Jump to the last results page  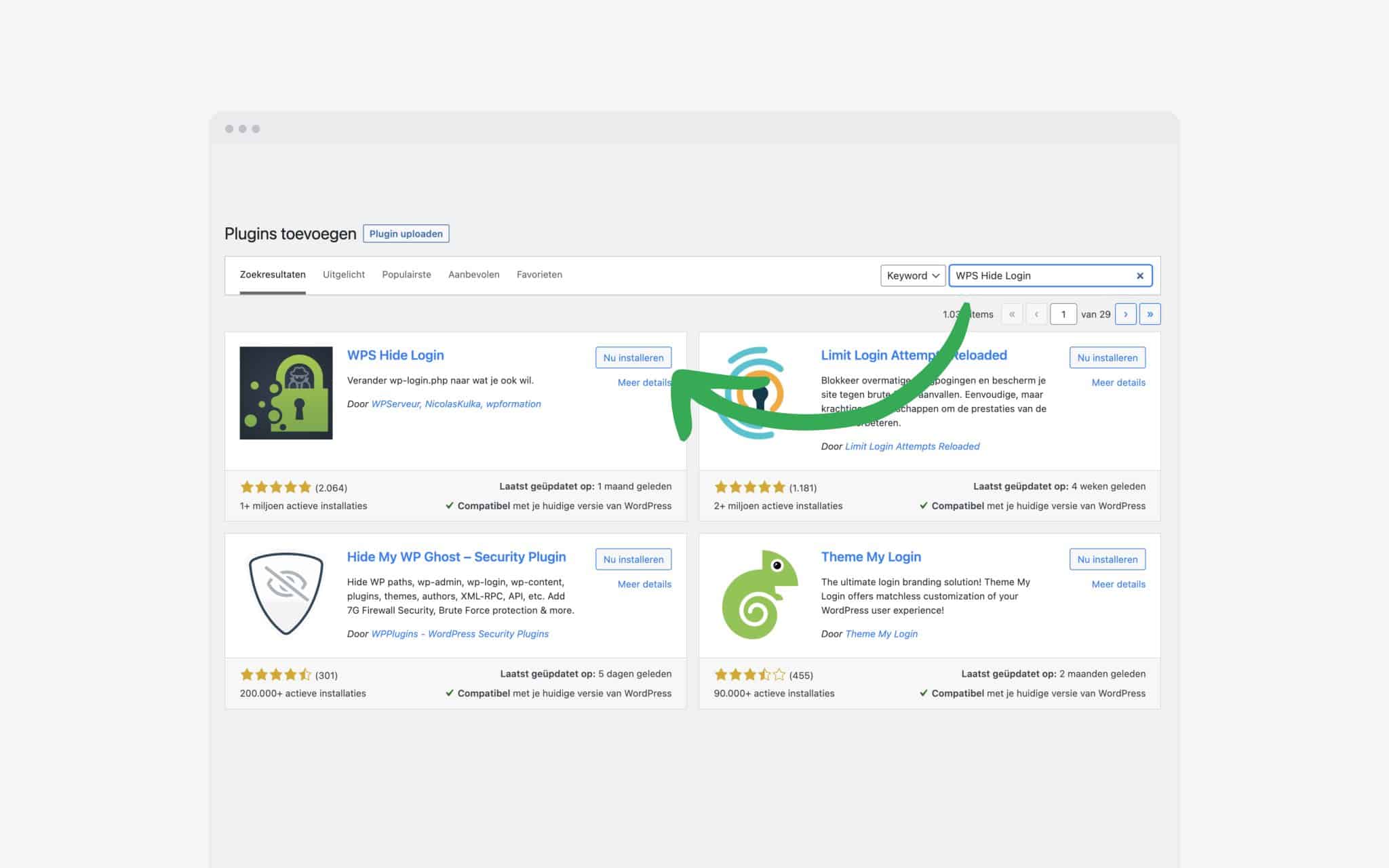[x=1150, y=314]
